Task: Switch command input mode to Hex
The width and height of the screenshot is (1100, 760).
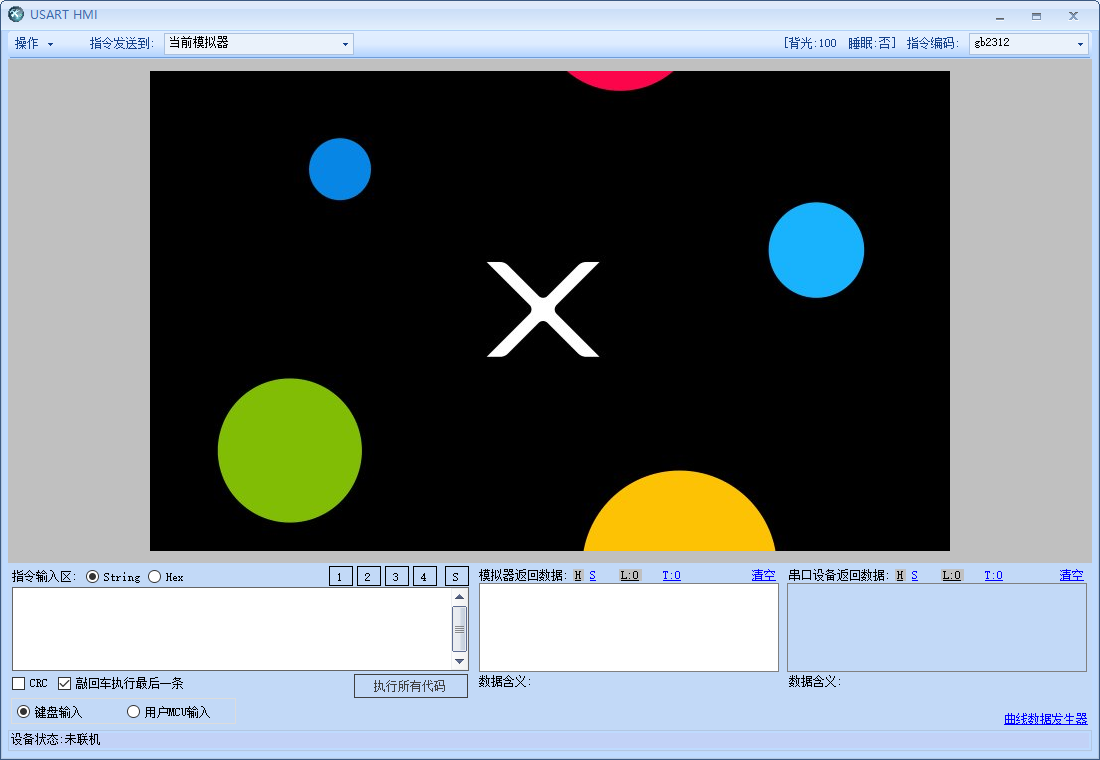Action: pos(154,576)
